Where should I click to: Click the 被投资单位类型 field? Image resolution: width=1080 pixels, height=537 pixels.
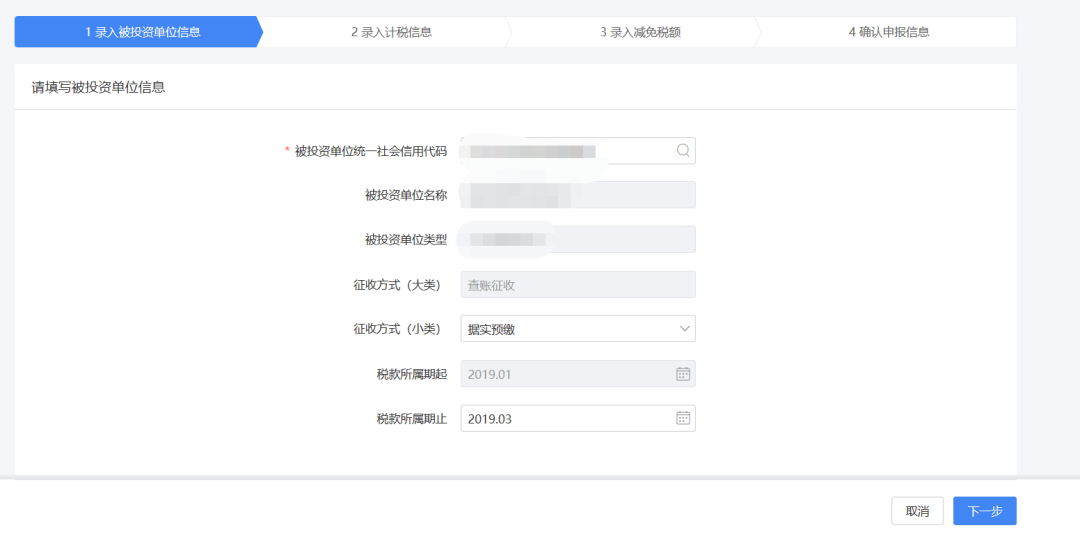578,240
